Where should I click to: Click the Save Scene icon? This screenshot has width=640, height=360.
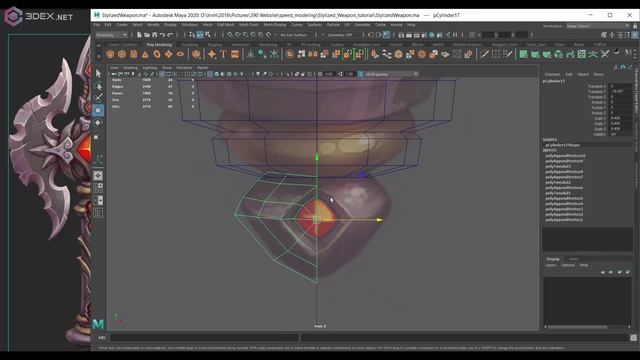coord(154,35)
